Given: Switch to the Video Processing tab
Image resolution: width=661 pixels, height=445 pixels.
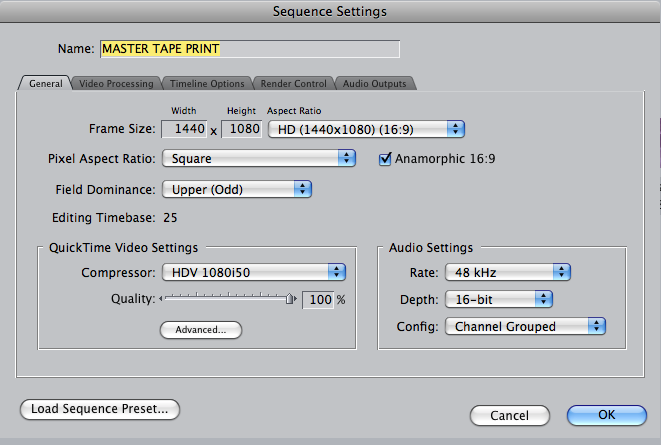Looking at the screenshot, I should [x=116, y=83].
